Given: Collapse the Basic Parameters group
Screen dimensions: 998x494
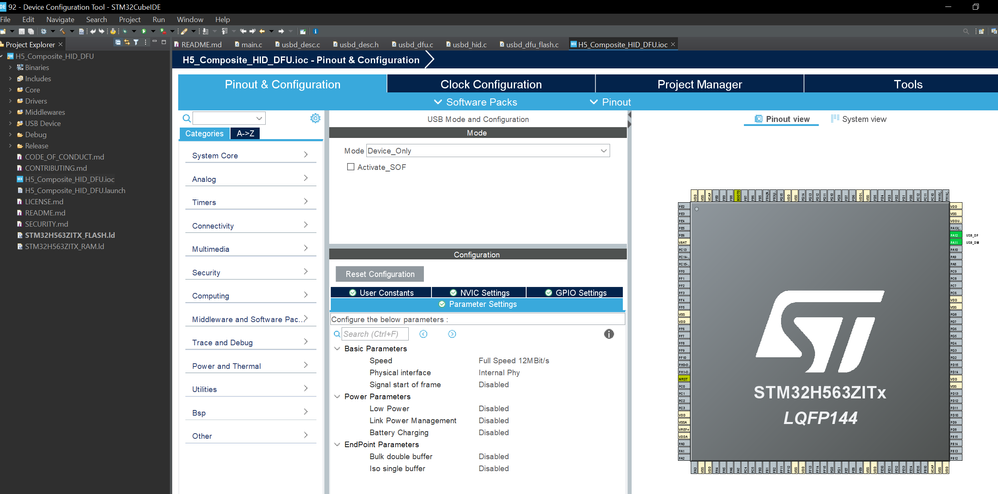Looking at the screenshot, I should [337, 349].
